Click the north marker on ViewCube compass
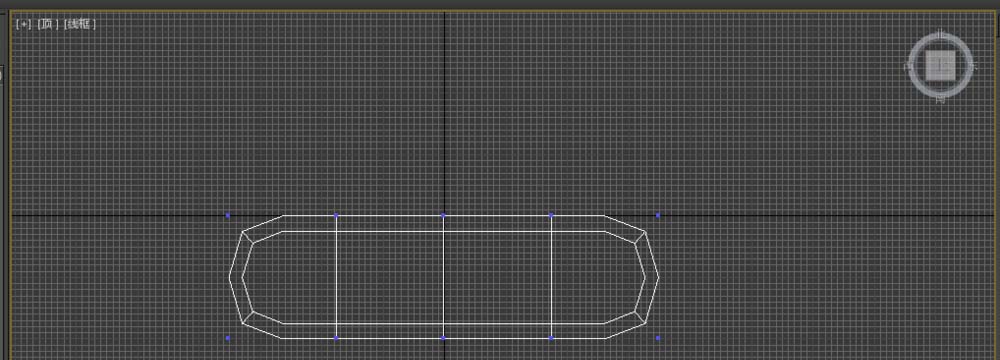1000x360 pixels. [x=941, y=33]
